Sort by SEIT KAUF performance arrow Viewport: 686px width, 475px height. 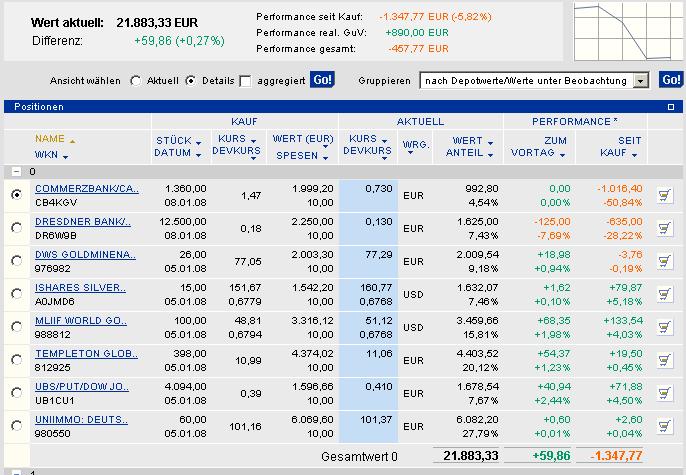click(634, 155)
